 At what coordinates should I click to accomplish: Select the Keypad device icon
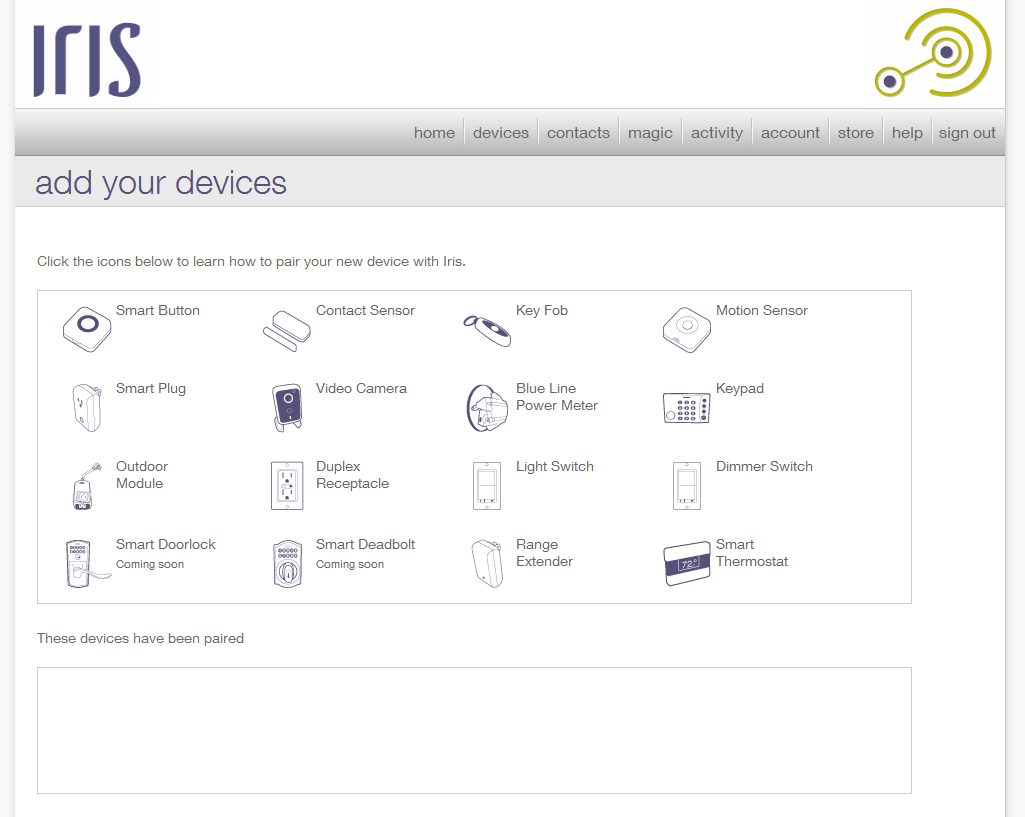(686, 407)
